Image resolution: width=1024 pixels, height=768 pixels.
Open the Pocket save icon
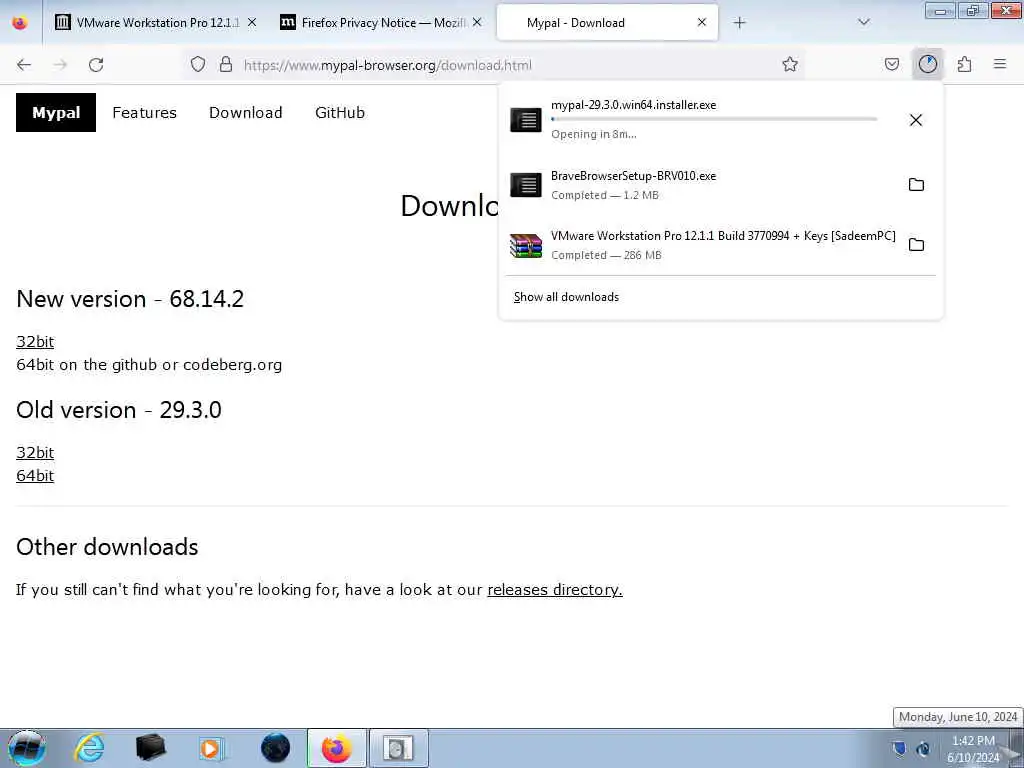891,65
